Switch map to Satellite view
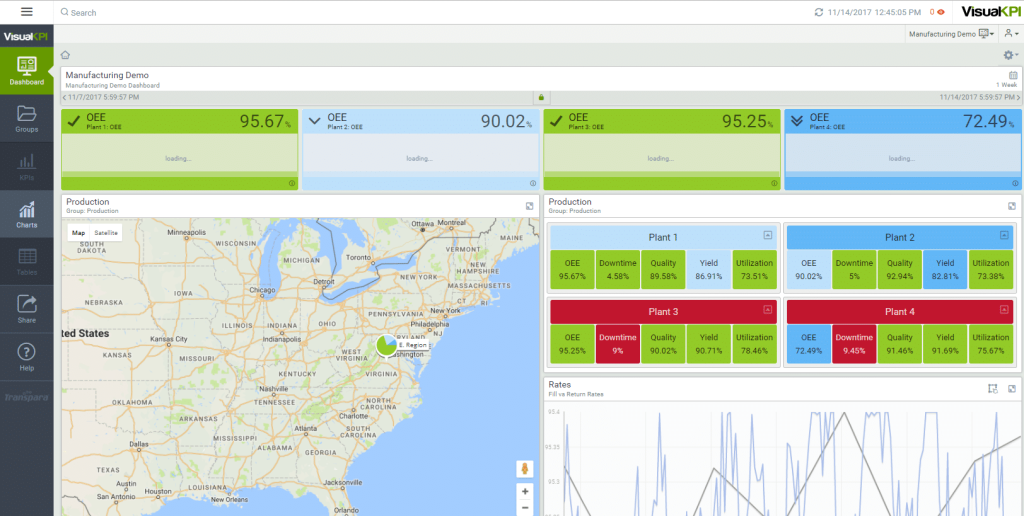Image resolution: width=1024 pixels, height=516 pixels. (106, 232)
